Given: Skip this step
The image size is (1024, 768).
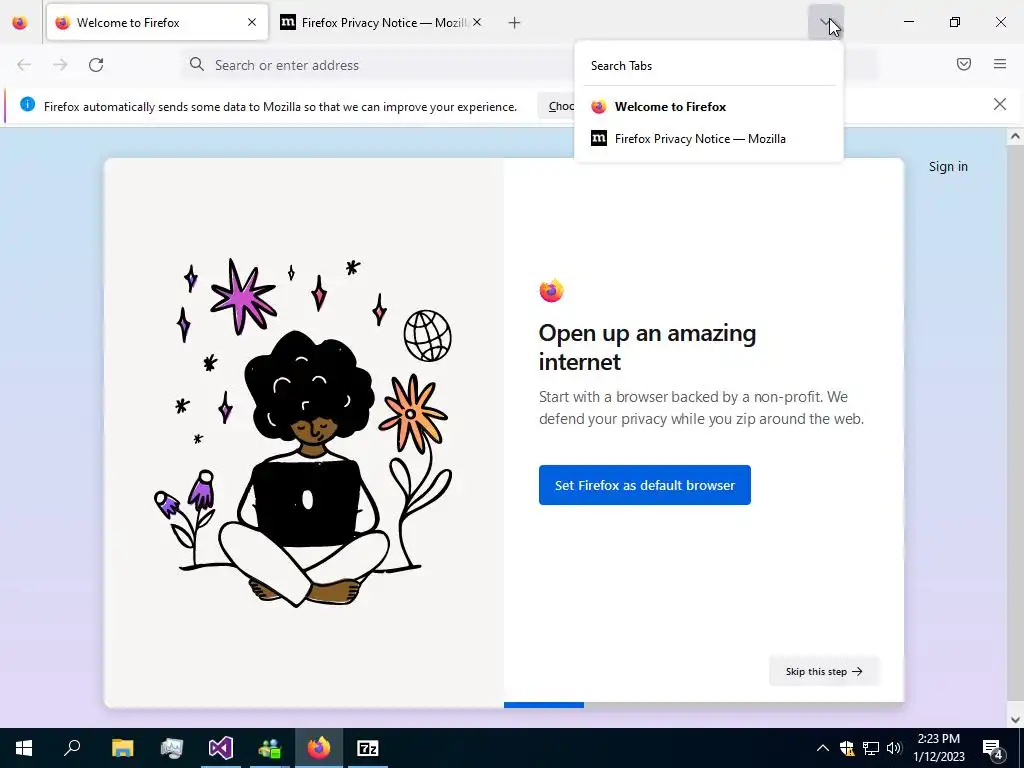Looking at the screenshot, I should (824, 671).
